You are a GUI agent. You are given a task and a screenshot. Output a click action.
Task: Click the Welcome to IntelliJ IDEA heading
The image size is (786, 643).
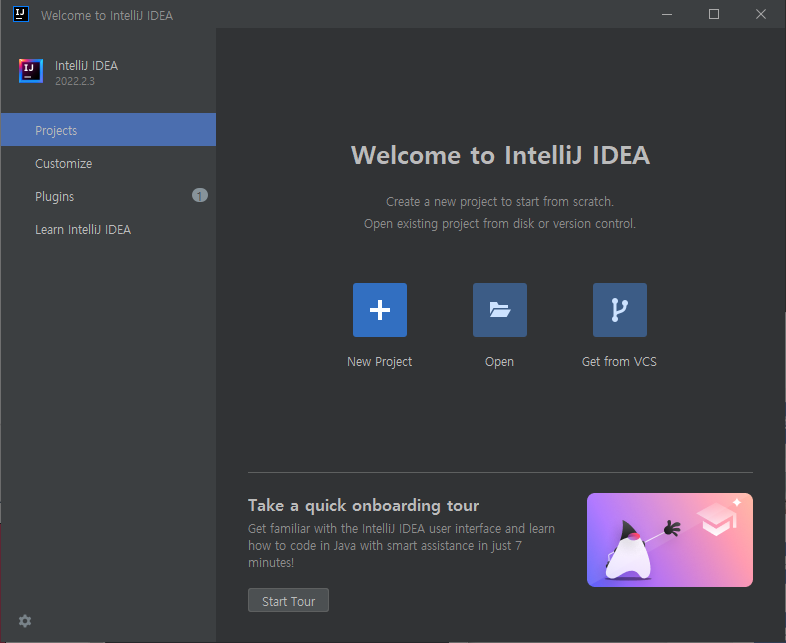coord(500,155)
